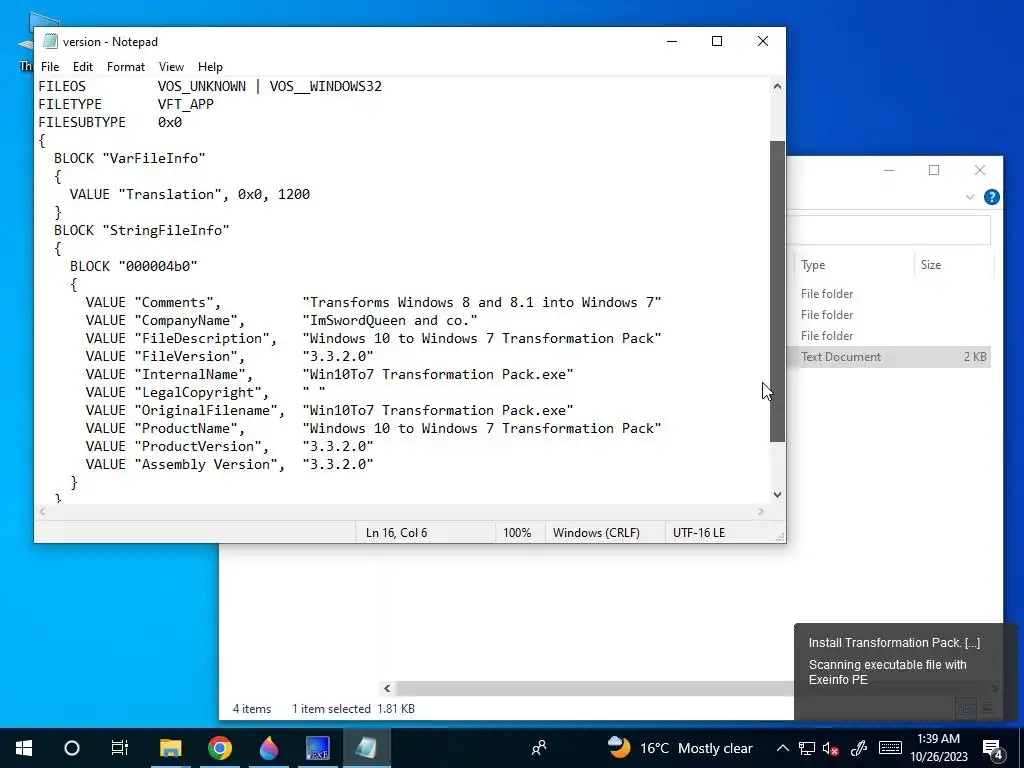Open the Help menu in Notepad

coord(210,67)
